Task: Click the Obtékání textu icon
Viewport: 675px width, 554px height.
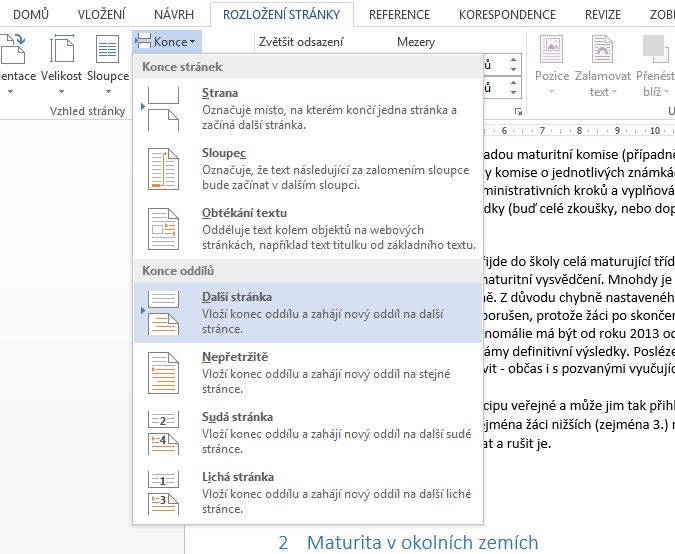Action: [x=163, y=229]
